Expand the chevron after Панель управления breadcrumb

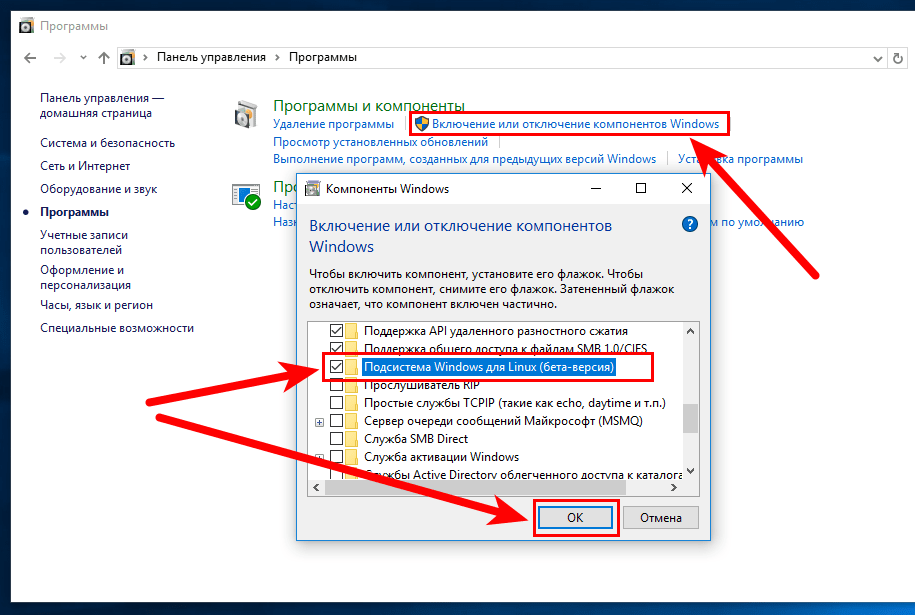pyautogui.click(x=277, y=57)
